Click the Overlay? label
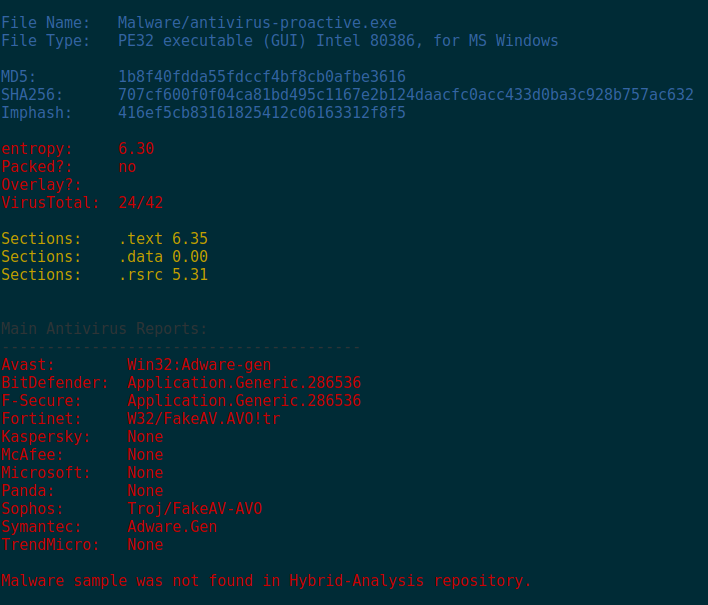 [x=41, y=185]
